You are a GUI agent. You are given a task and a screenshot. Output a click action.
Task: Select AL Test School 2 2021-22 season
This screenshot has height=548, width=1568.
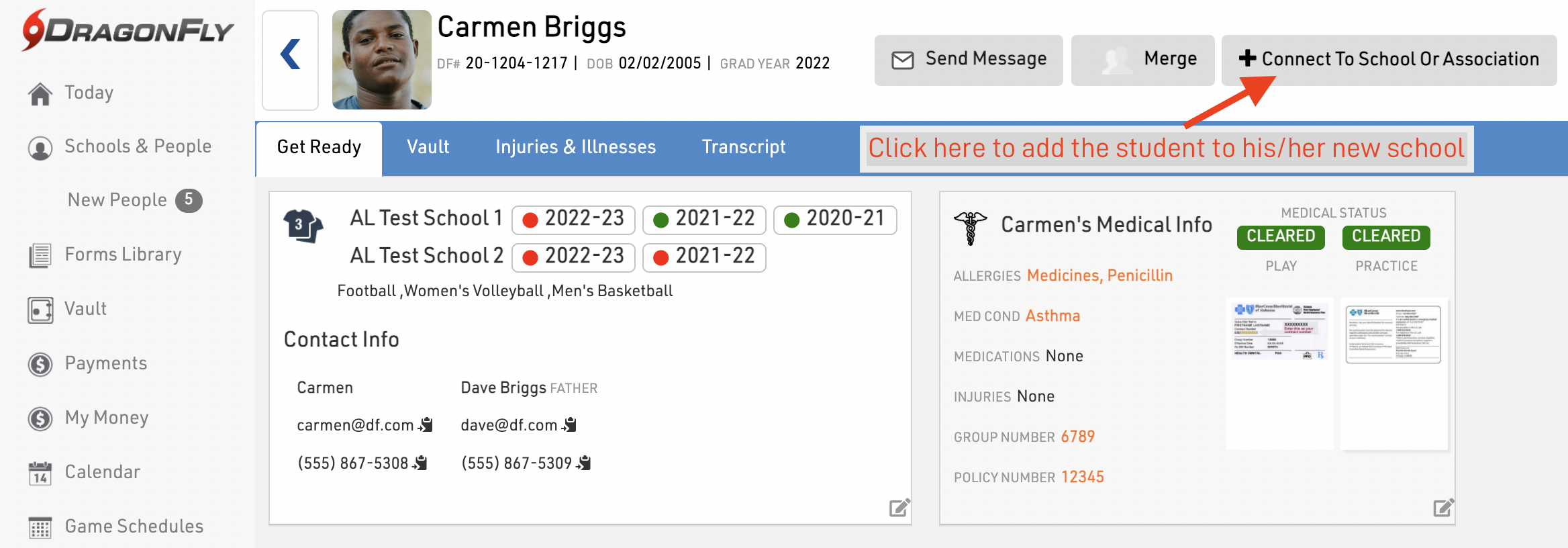pyautogui.click(x=704, y=257)
